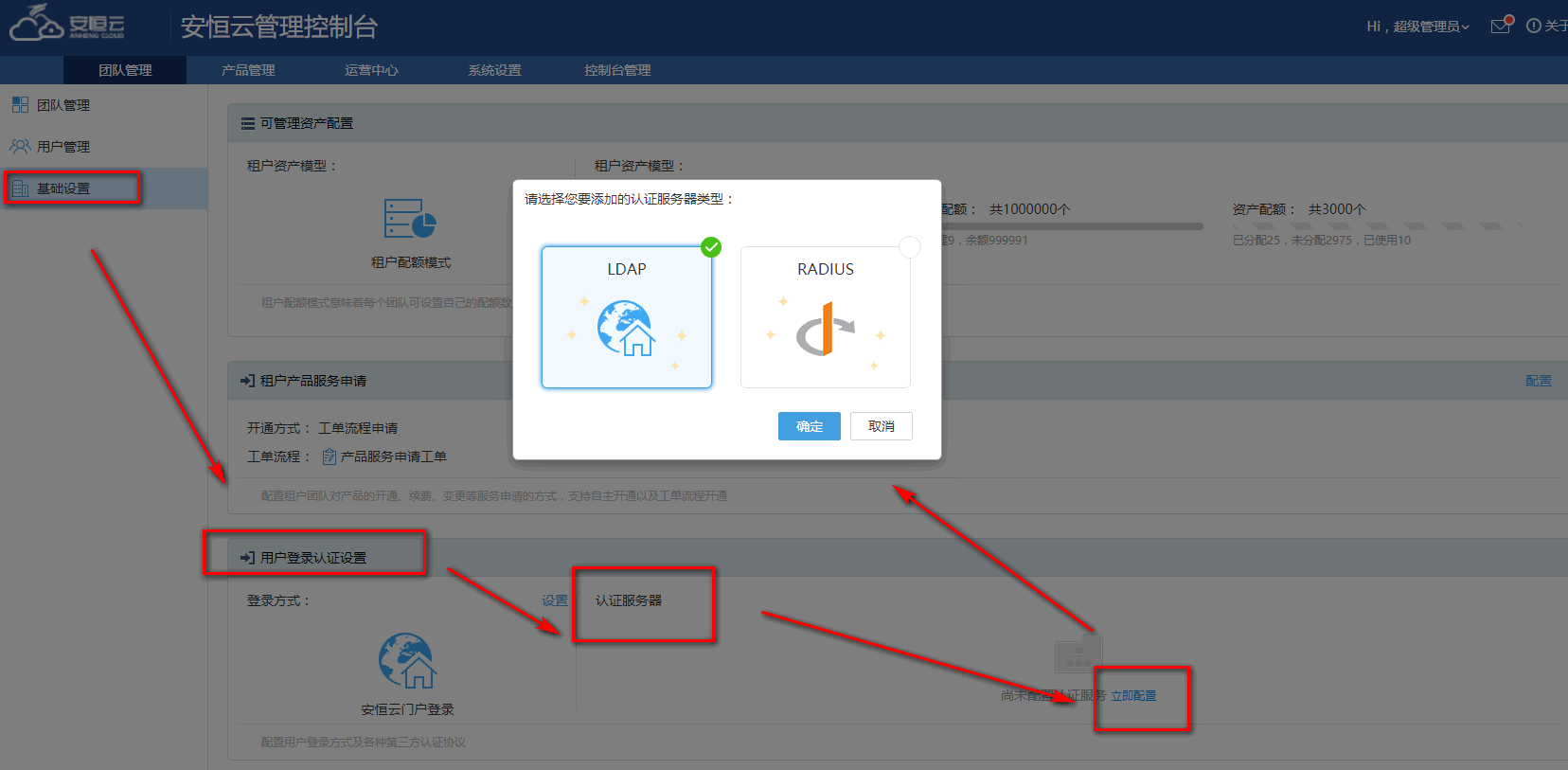The image size is (1568, 770).
Task: Click the LDAP globe house icon
Action: tap(627, 329)
